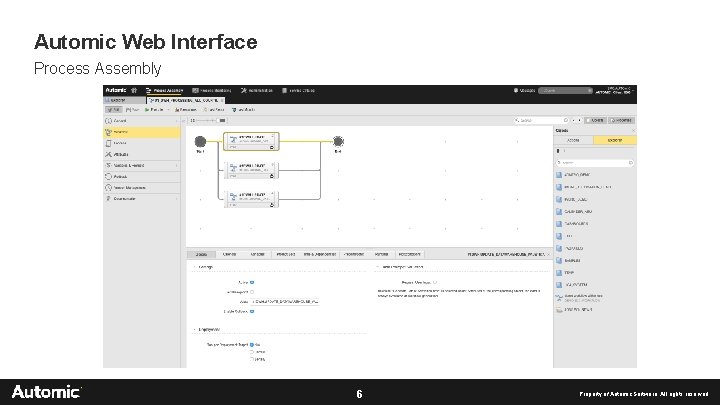720x405 pixels.
Task: Click the footer icon of the lowest task box
Action: point(271,205)
